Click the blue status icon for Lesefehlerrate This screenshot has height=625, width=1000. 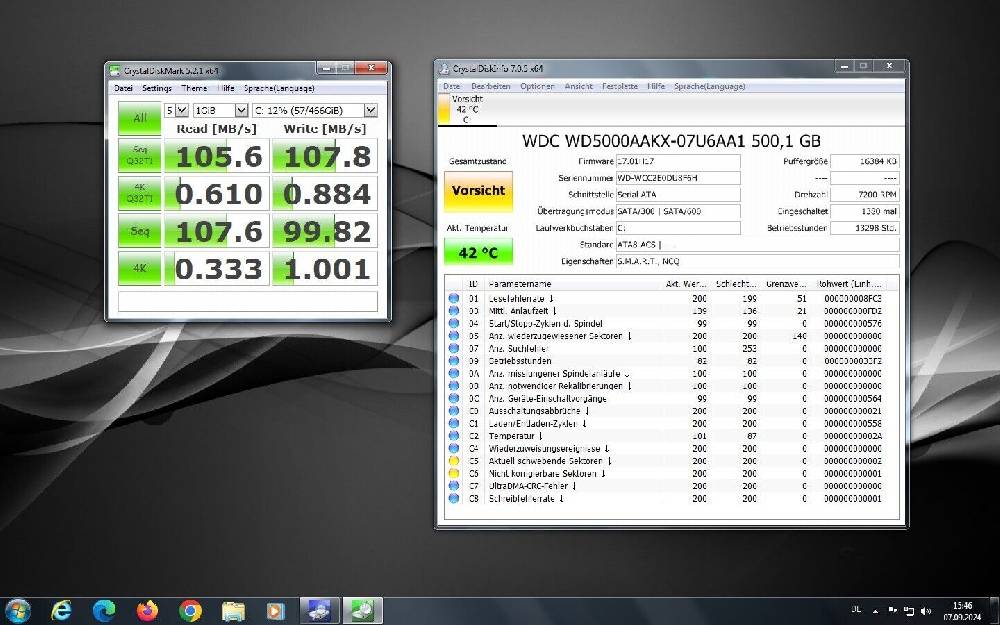pyautogui.click(x=453, y=298)
